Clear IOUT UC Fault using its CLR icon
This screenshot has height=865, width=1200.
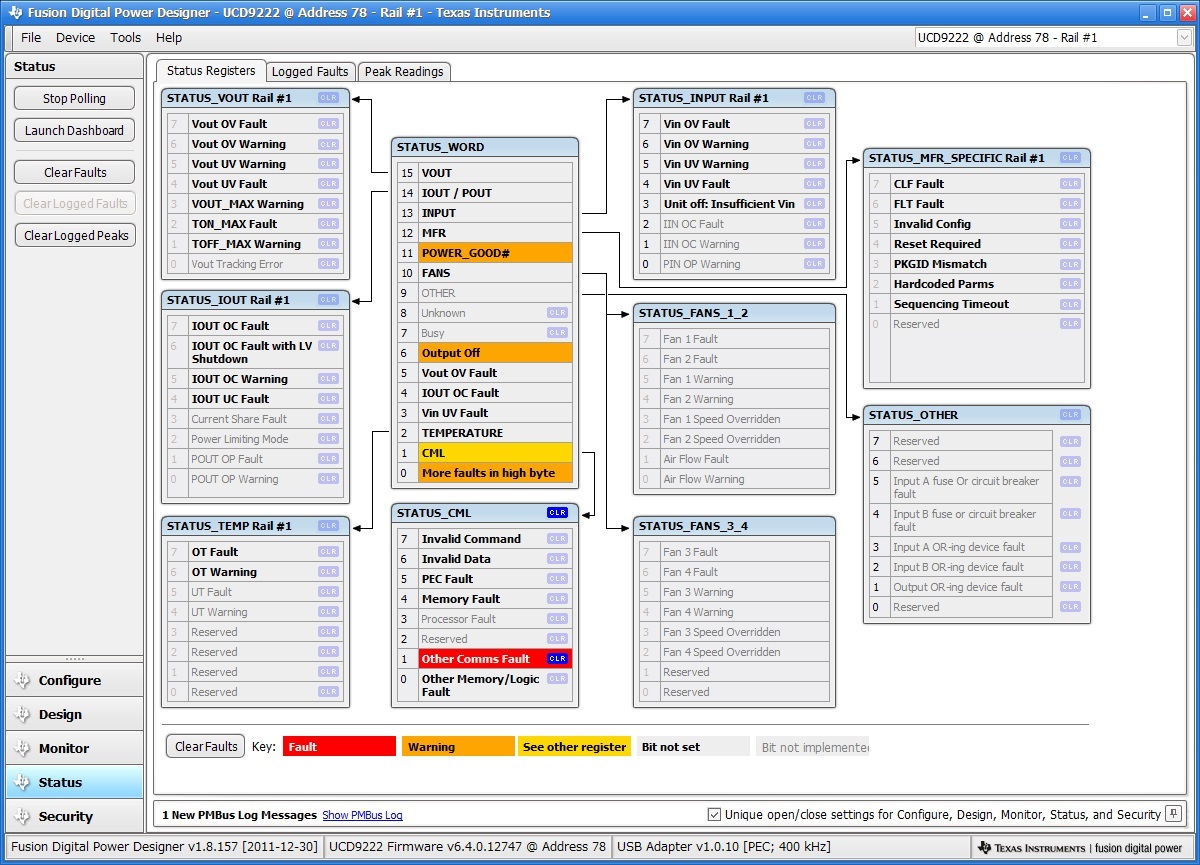[328, 399]
